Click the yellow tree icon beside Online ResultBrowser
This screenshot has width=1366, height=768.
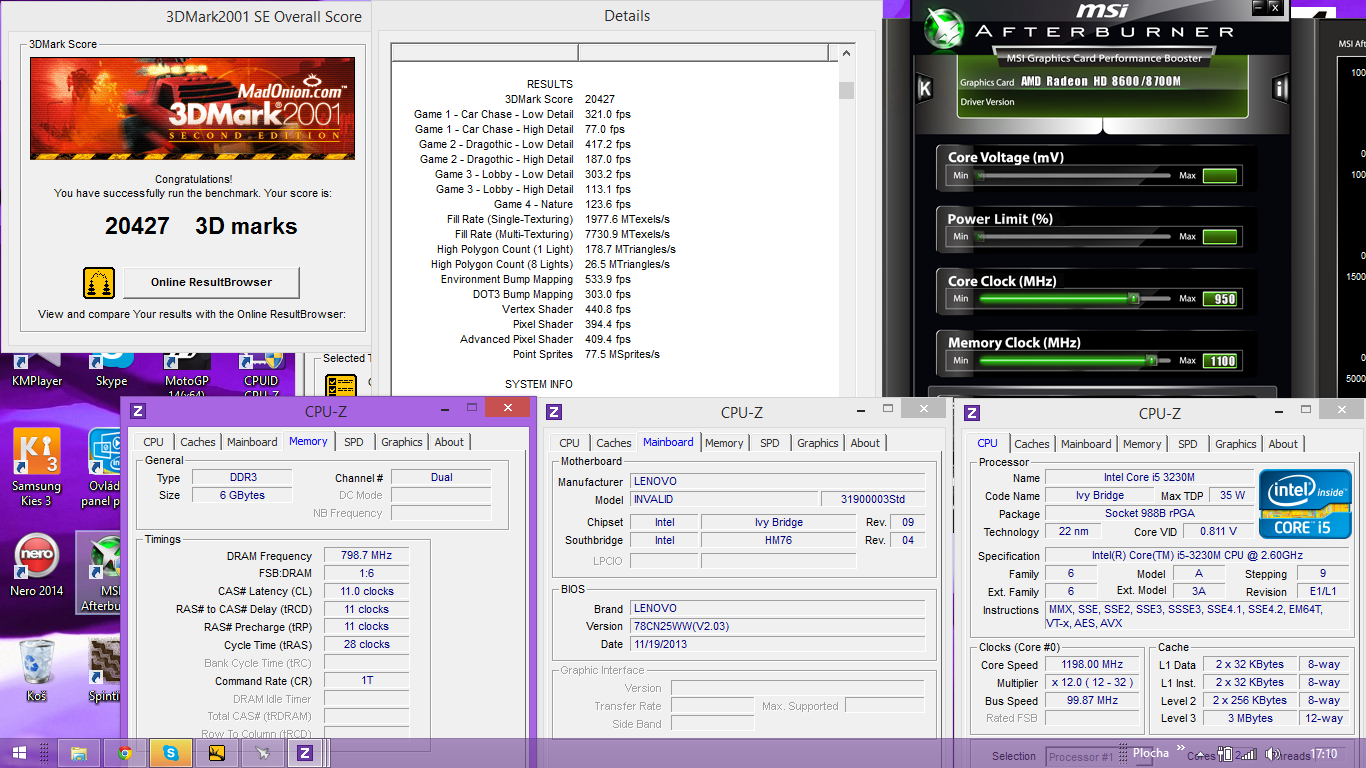(98, 283)
